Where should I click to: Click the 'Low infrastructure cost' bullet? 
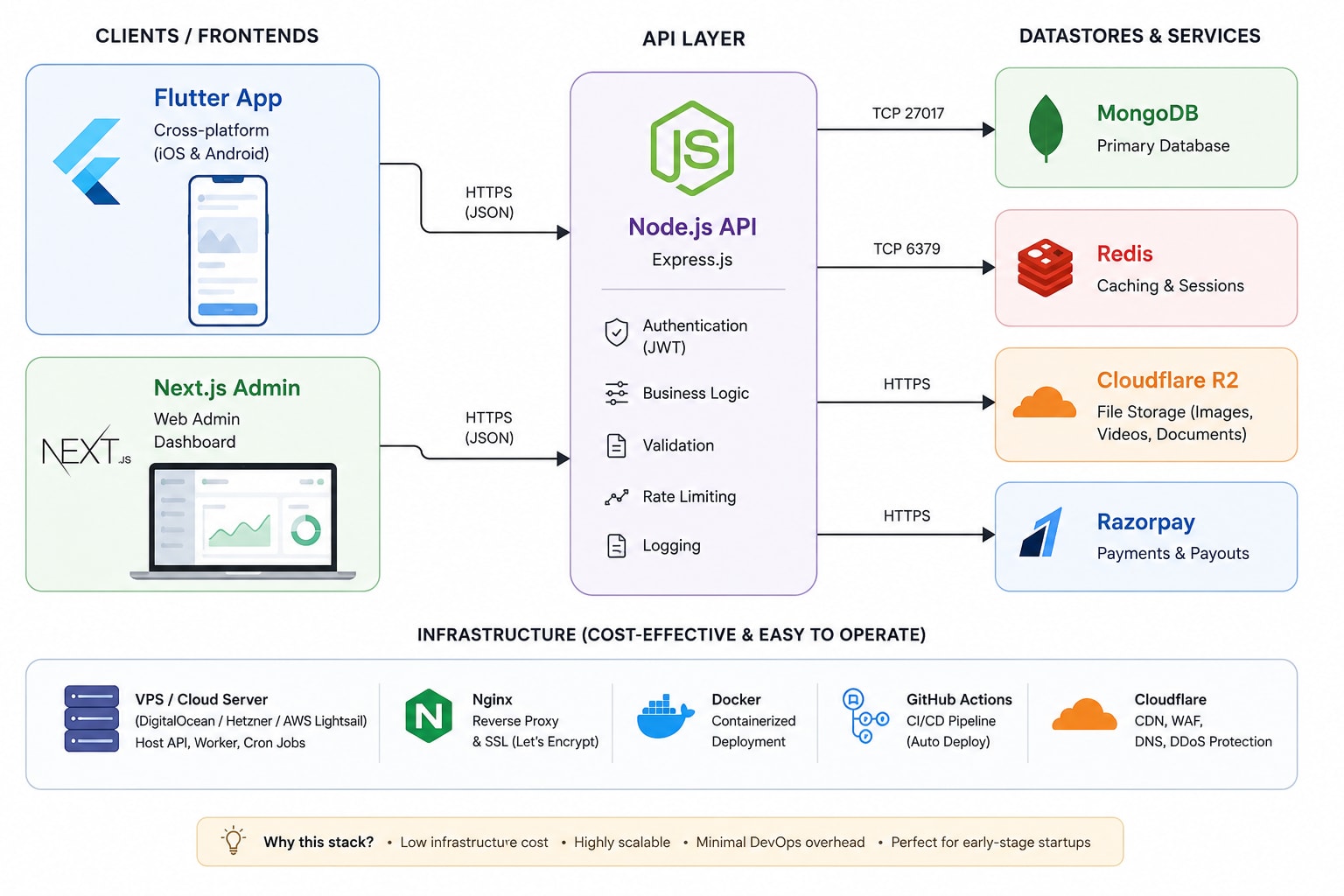[x=474, y=843]
